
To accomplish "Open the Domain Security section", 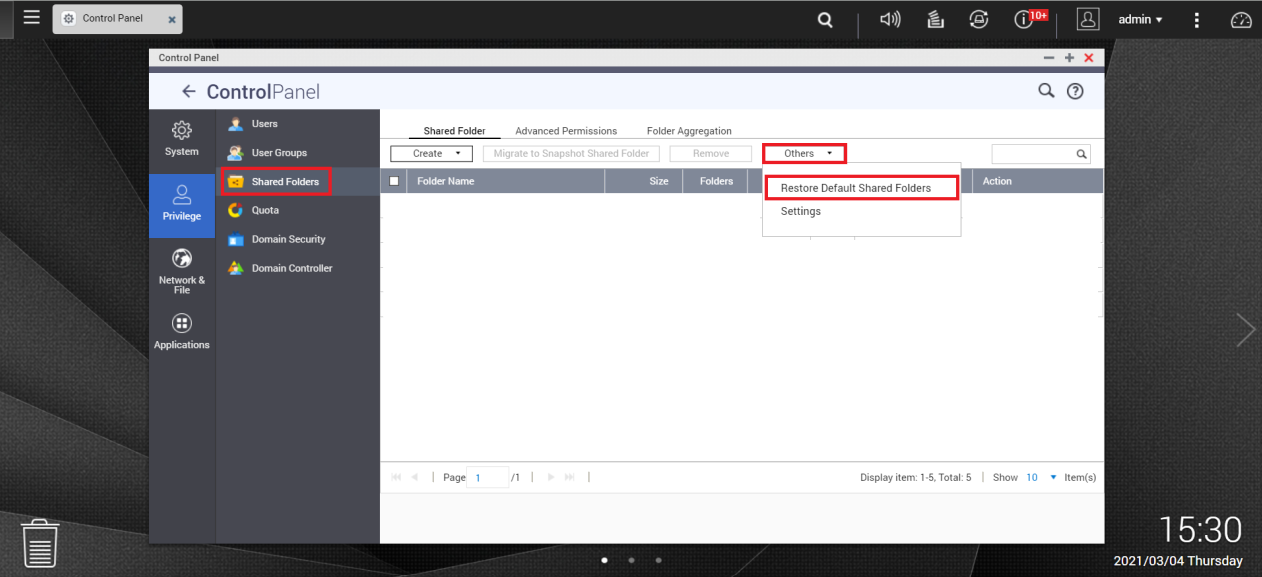I will tap(298, 239).
